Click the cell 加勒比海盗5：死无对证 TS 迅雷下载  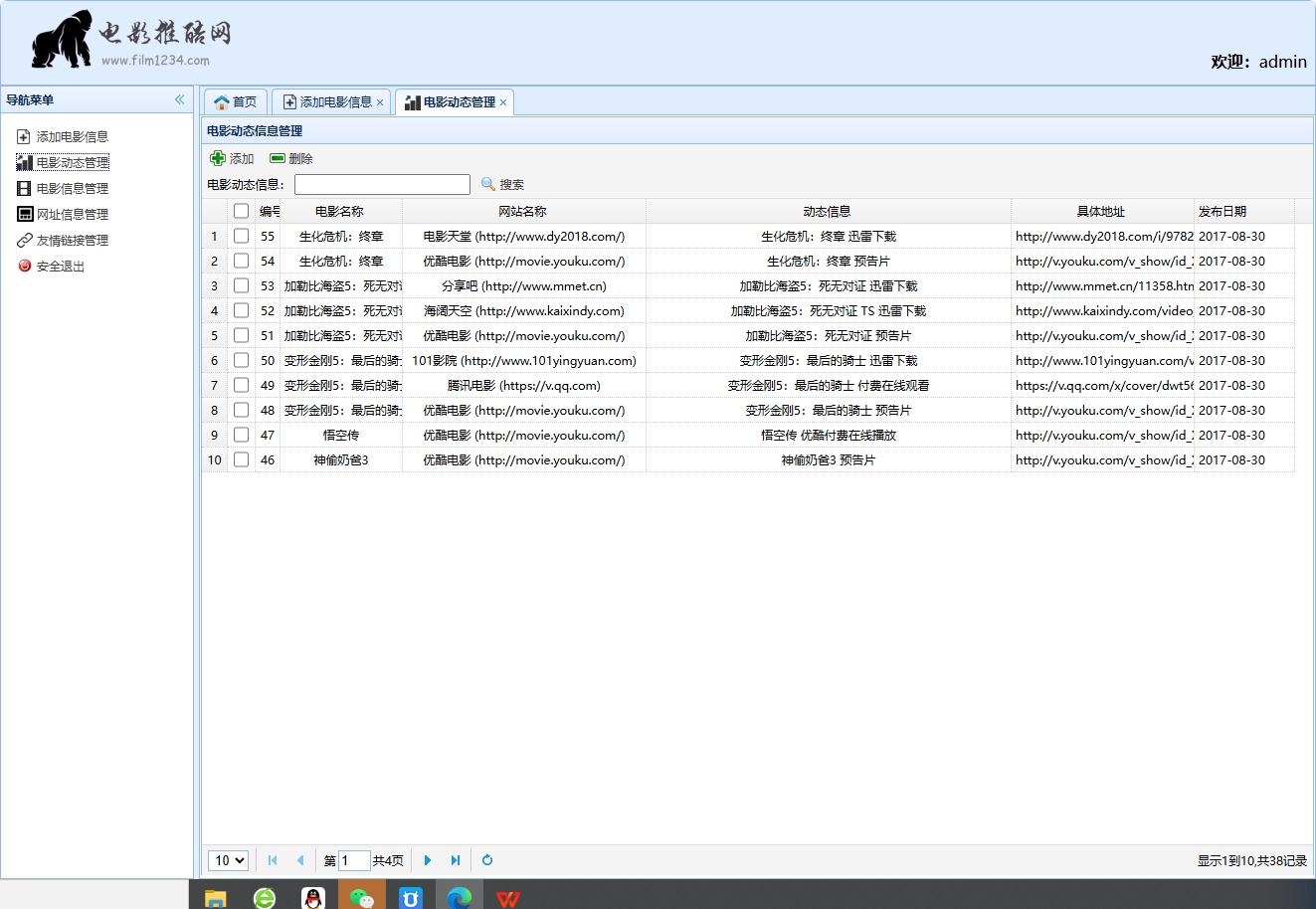coord(829,311)
